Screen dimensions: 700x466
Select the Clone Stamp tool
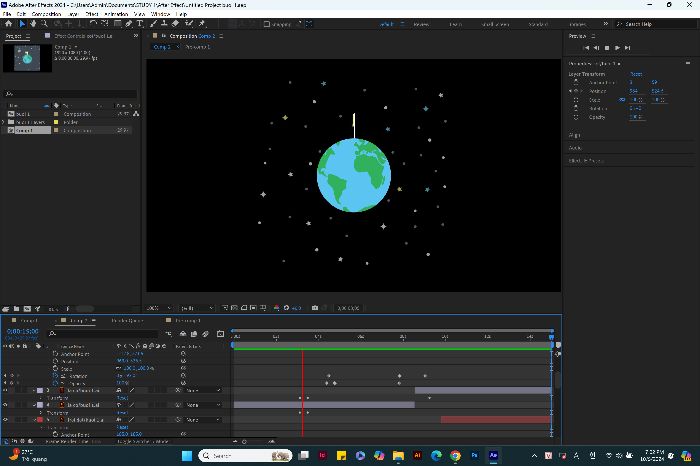pyautogui.click(x=164, y=24)
